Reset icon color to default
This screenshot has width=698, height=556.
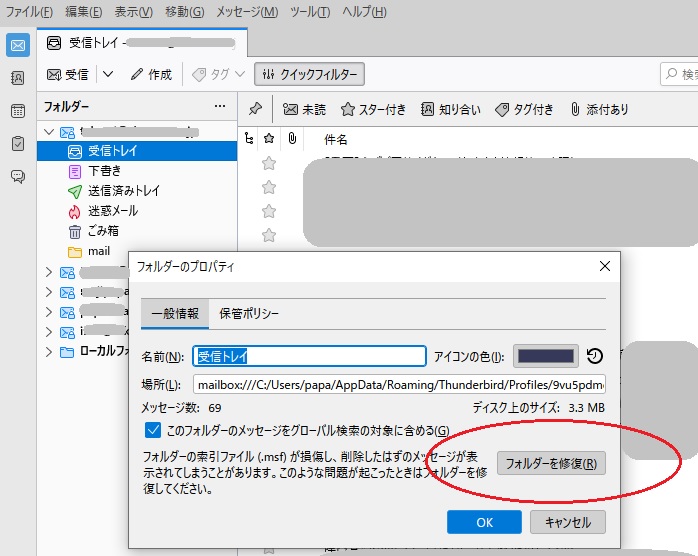[x=594, y=356]
